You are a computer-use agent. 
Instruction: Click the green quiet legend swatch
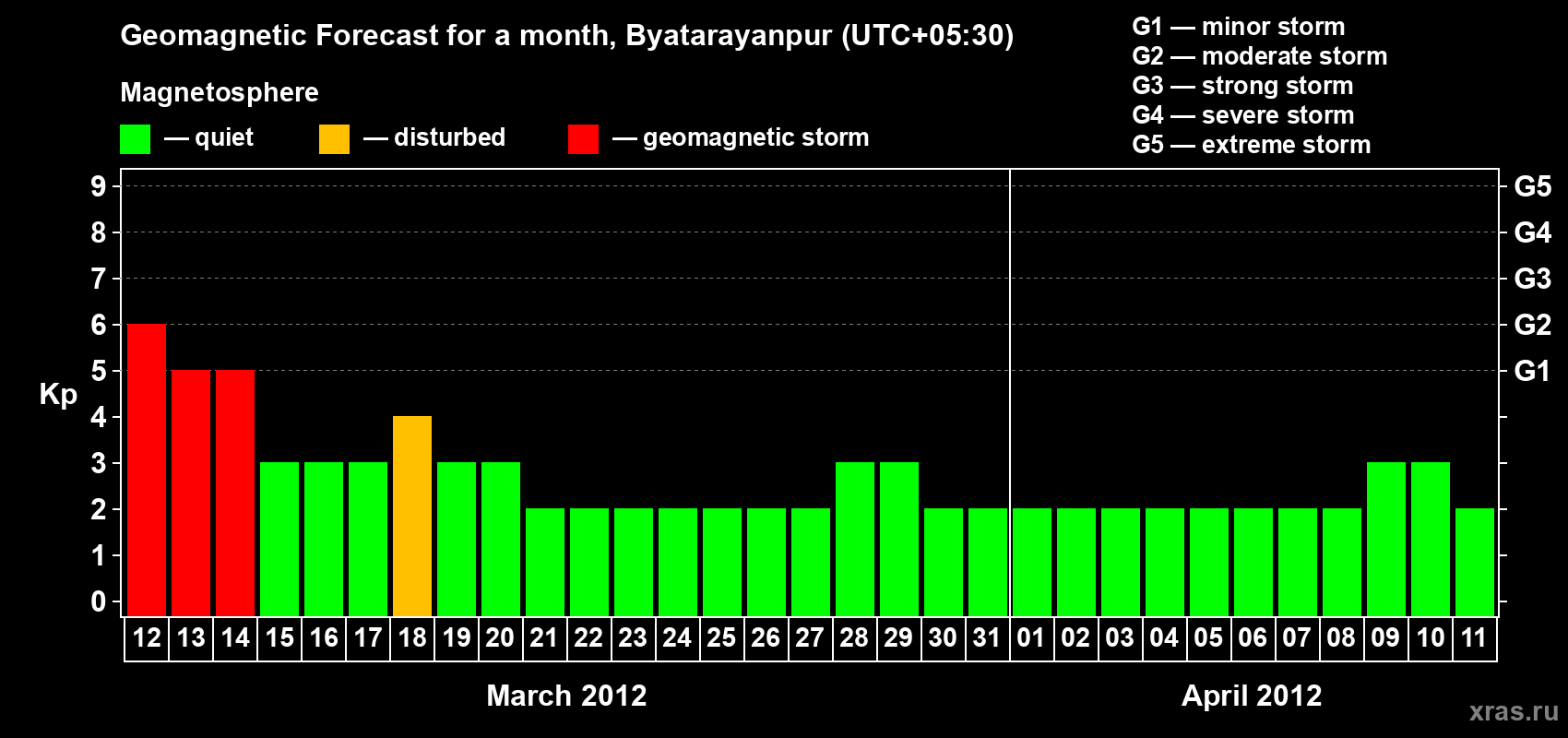(x=135, y=138)
